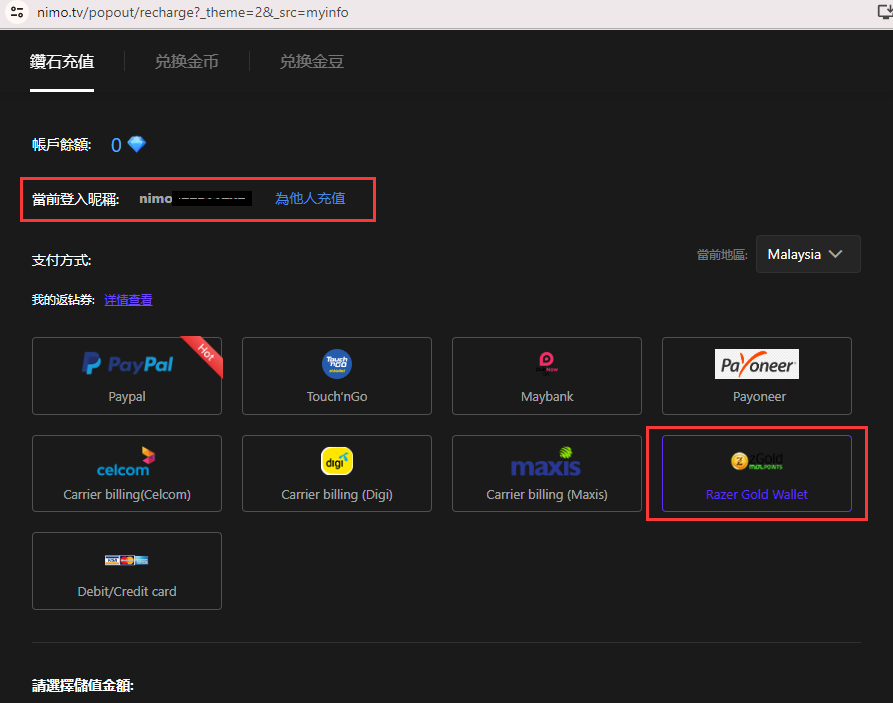
Task: Switch to the 兌換金豆 tab
Action: click(312, 62)
